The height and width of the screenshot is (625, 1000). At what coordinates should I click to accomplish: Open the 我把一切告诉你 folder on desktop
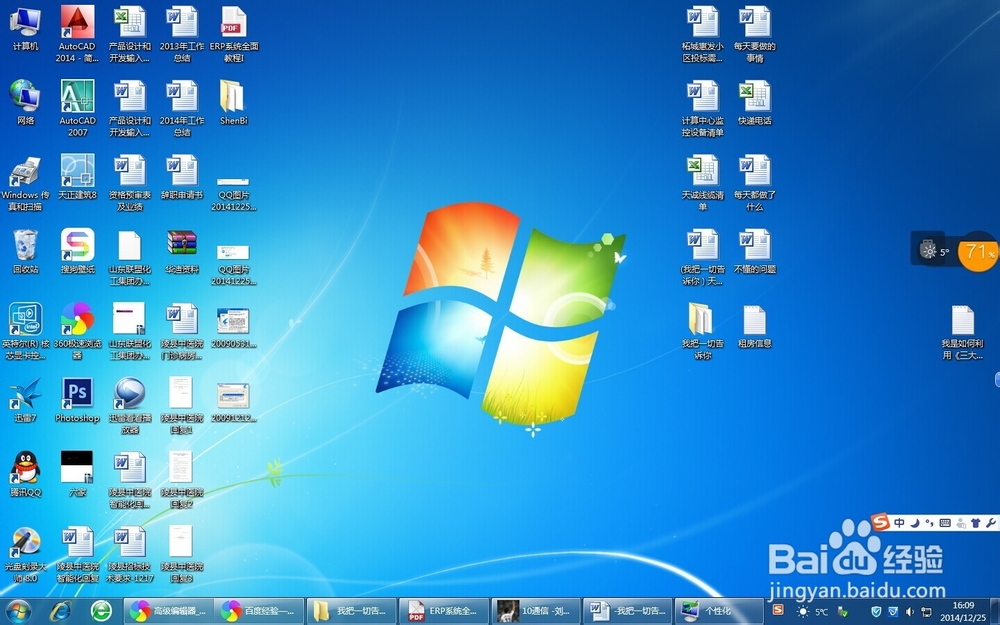702,331
